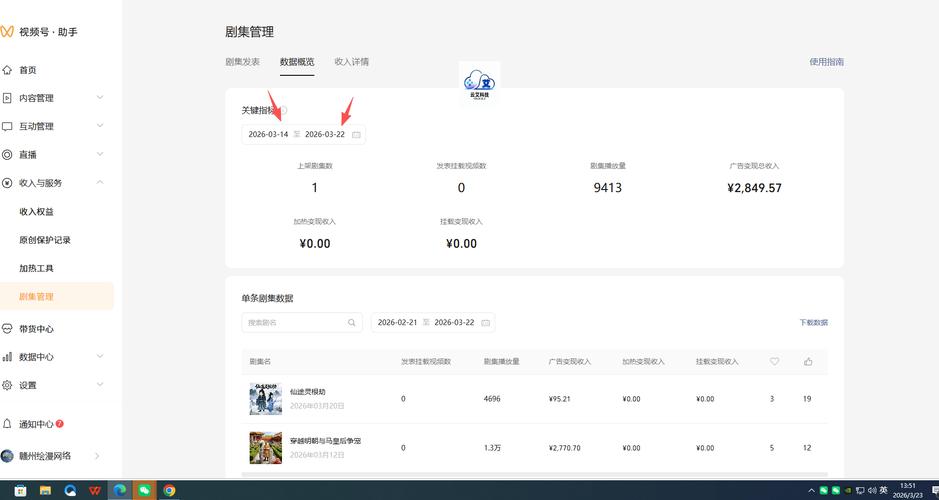Click the 9413 play count value
The height and width of the screenshot is (500, 939).
tap(607, 188)
